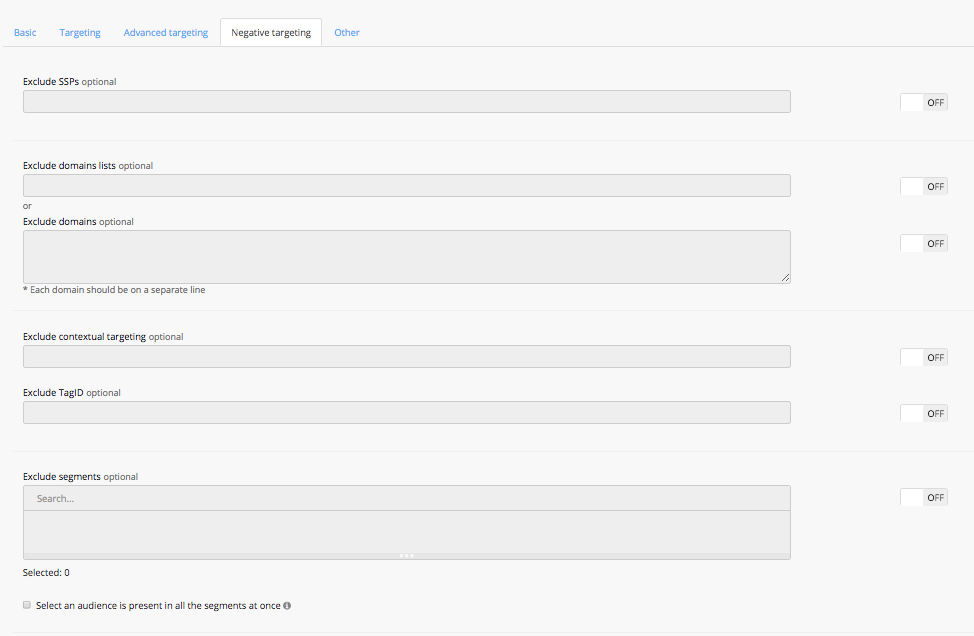
Task: Enable the Exclude domains lists toggle
Action: point(923,186)
